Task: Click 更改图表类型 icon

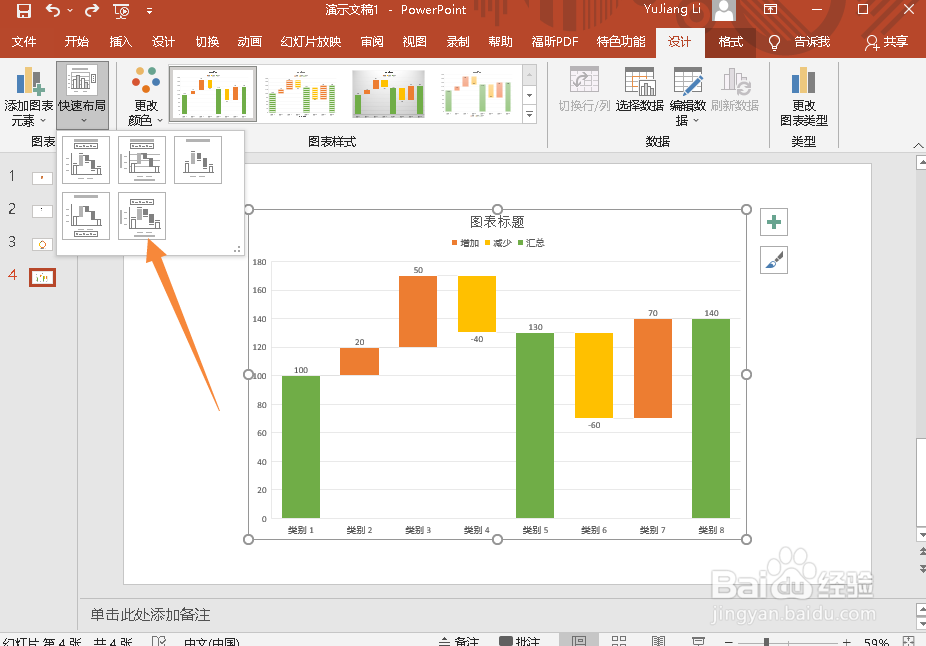Action: click(x=803, y=96)
